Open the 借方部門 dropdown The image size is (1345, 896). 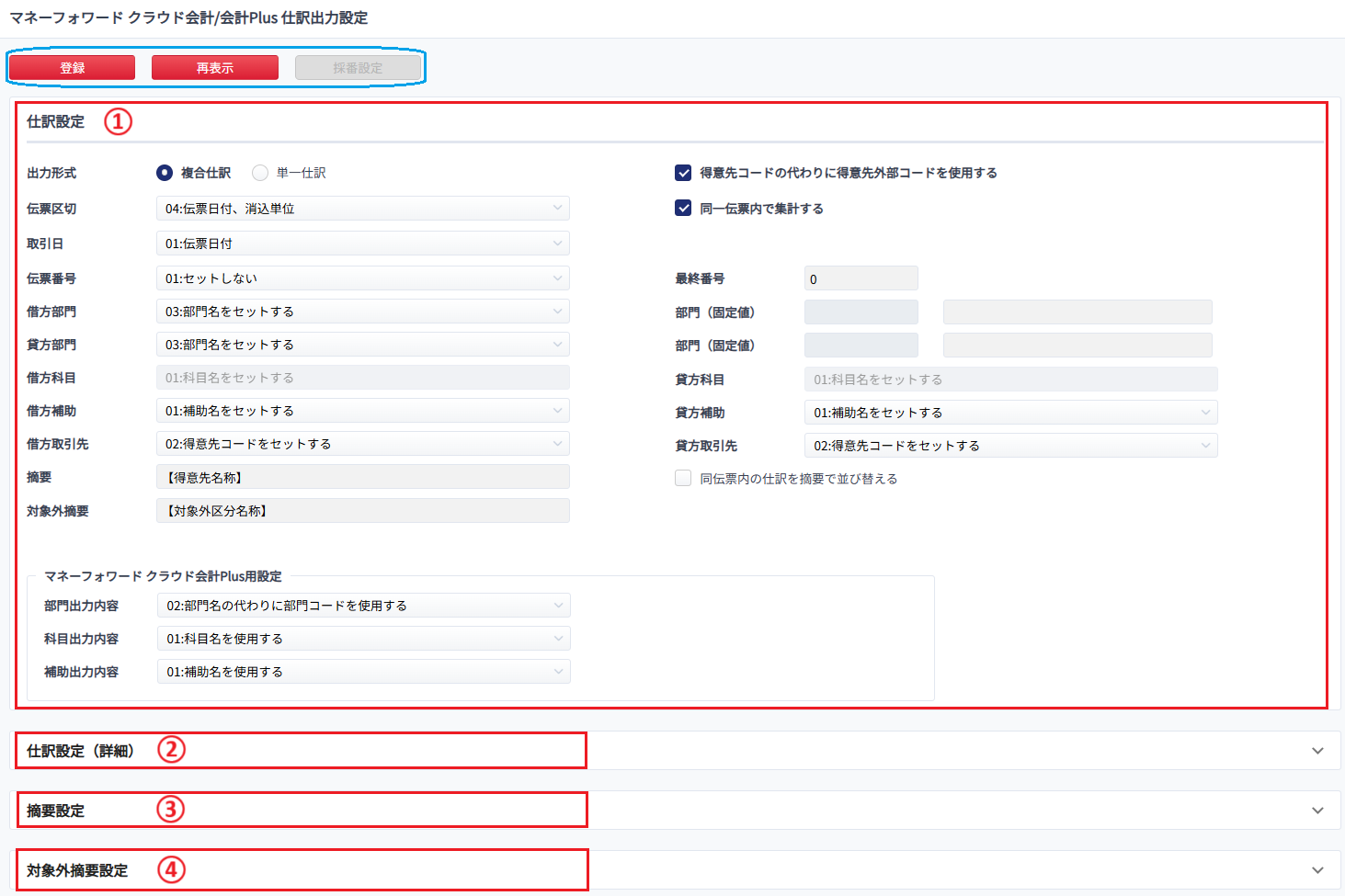363,312
